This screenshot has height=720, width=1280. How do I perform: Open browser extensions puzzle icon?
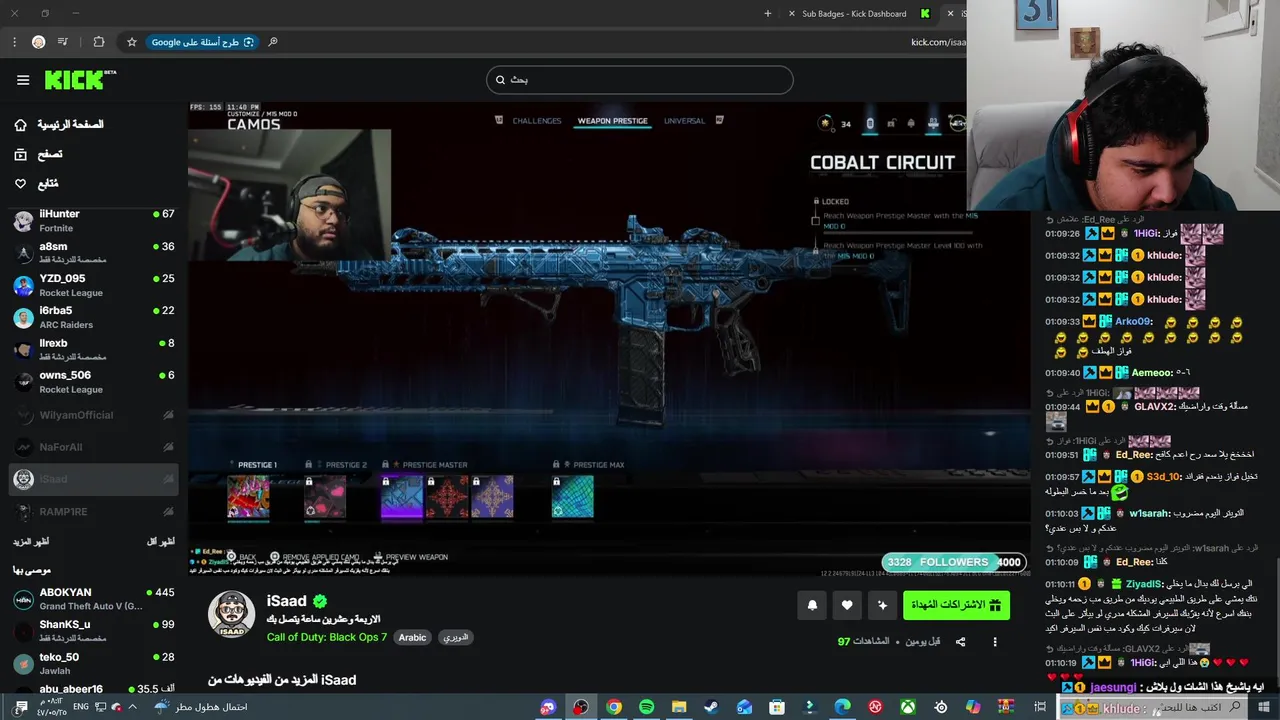point(98,42)
